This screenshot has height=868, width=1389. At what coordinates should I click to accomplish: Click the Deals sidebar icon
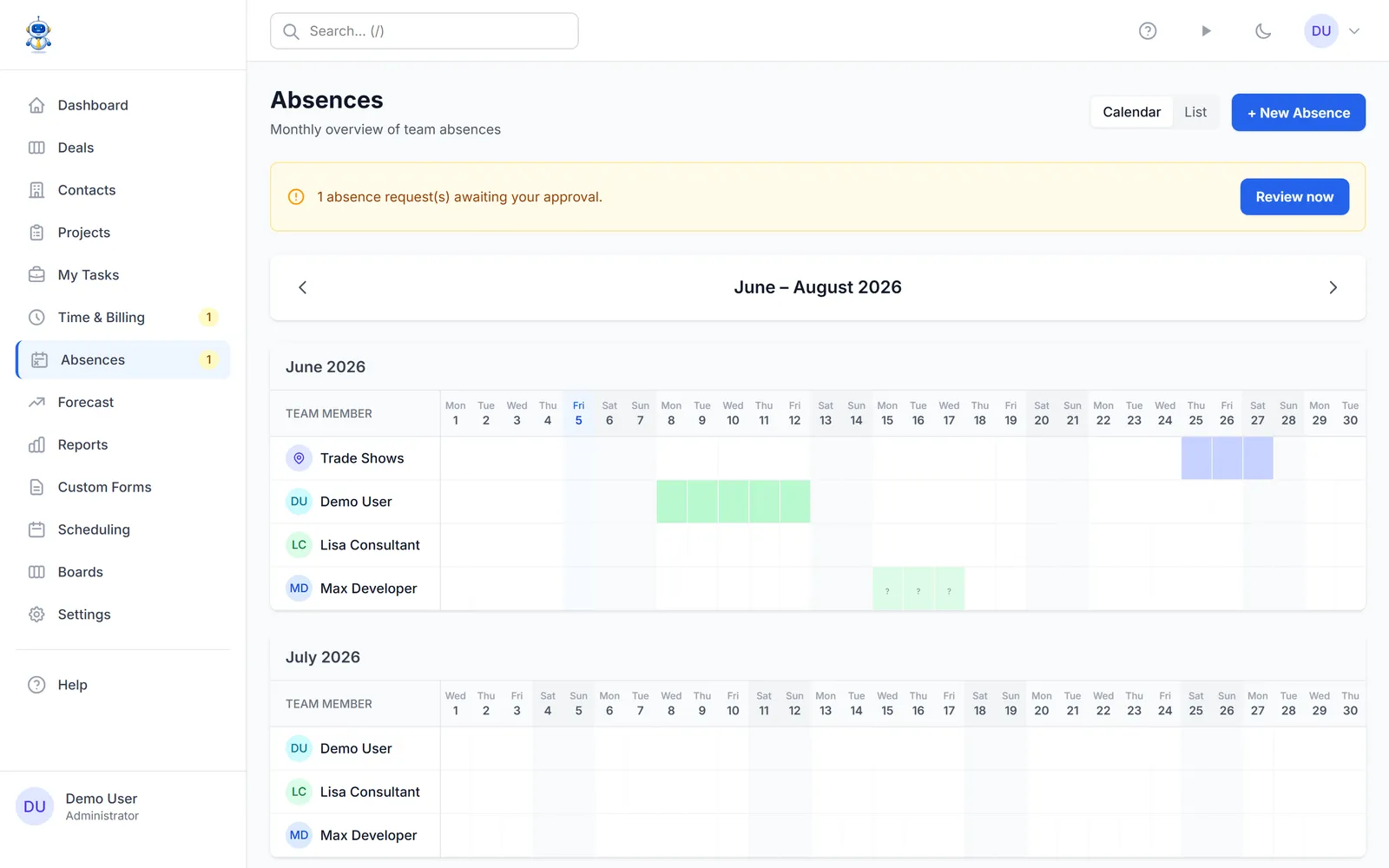pos(36,148)
